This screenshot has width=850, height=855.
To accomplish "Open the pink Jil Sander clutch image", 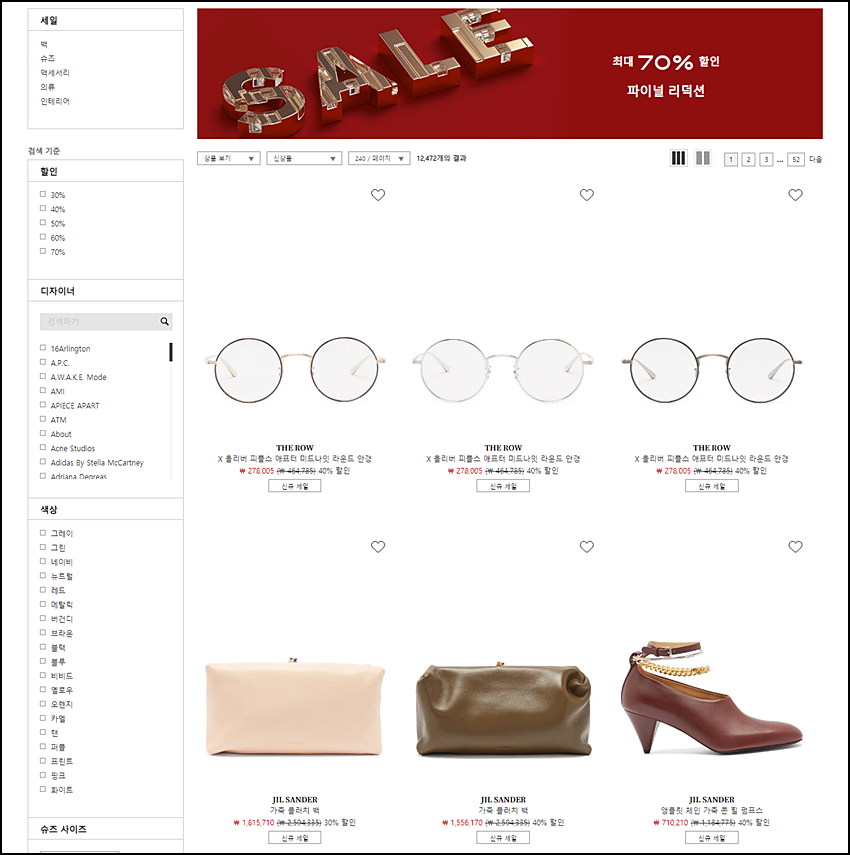I will click(x=294, y=708).
